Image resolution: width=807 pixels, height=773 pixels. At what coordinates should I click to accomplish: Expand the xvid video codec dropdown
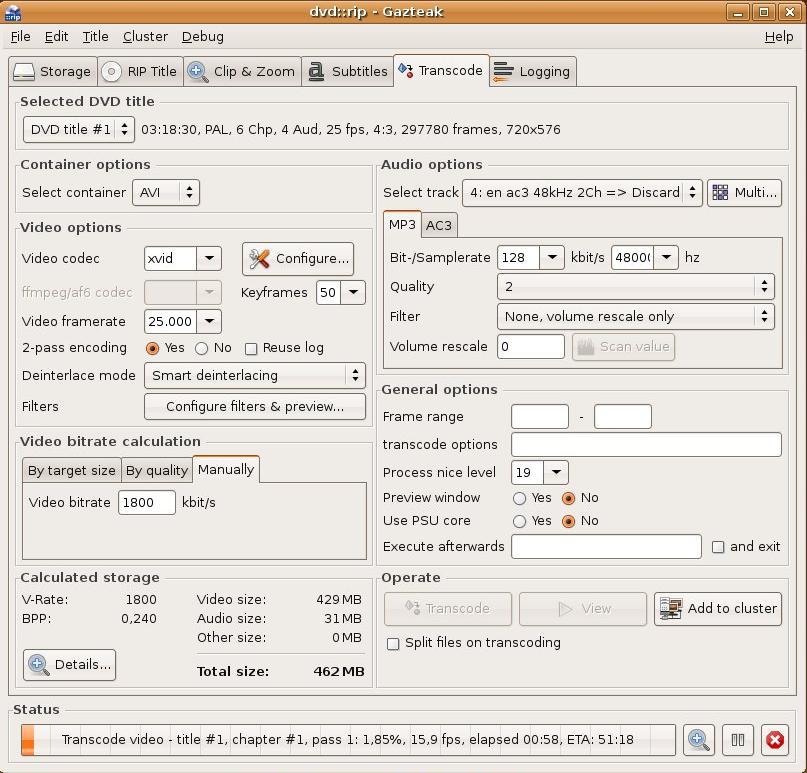coord(209,258)
